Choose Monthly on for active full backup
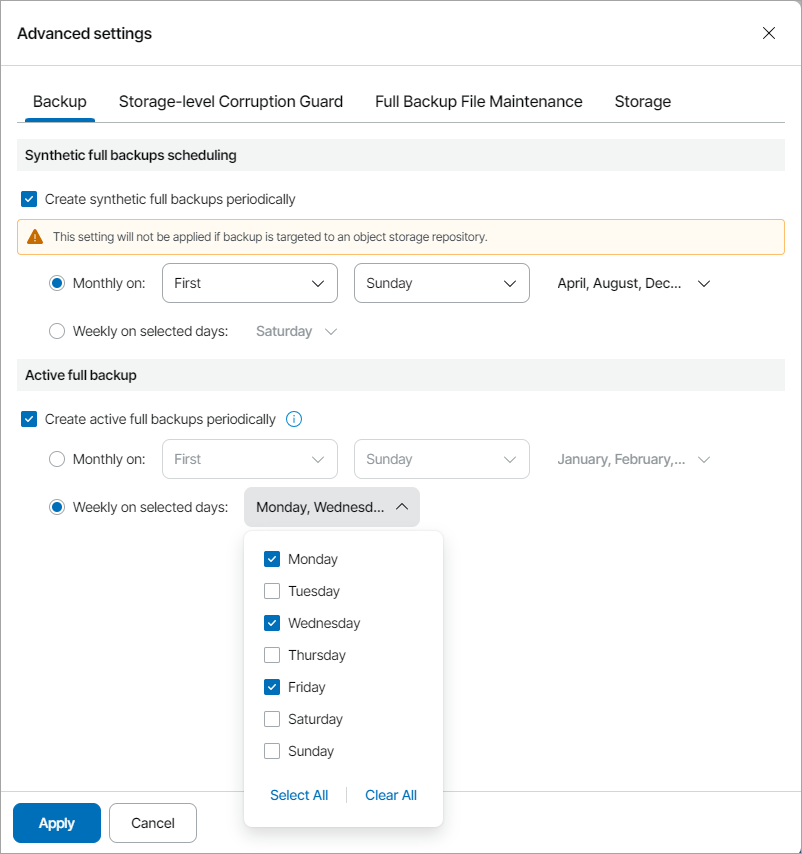Image resolution: width=802 pixels, height=854 pixels. point(57,459)
